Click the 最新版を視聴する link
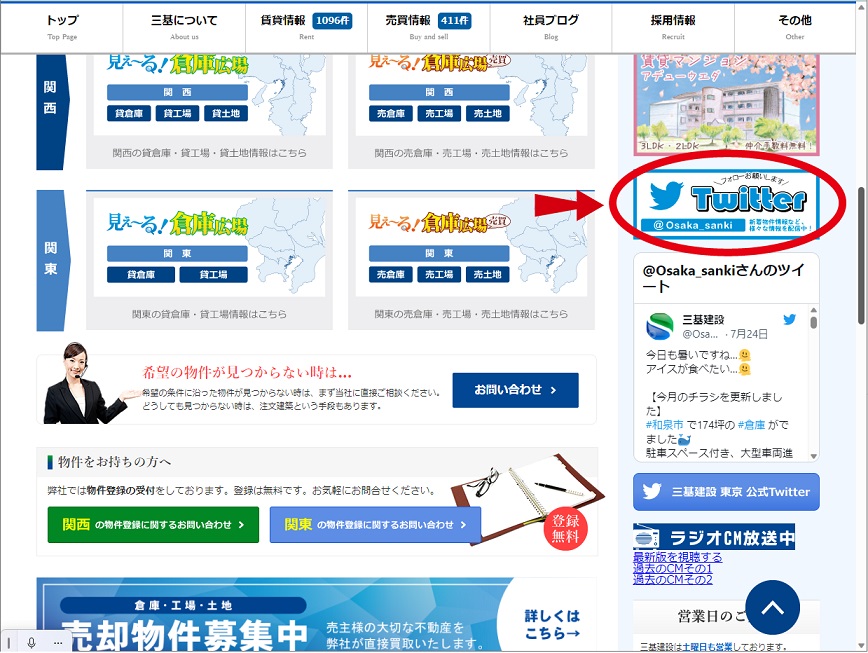 pos(677,557)
